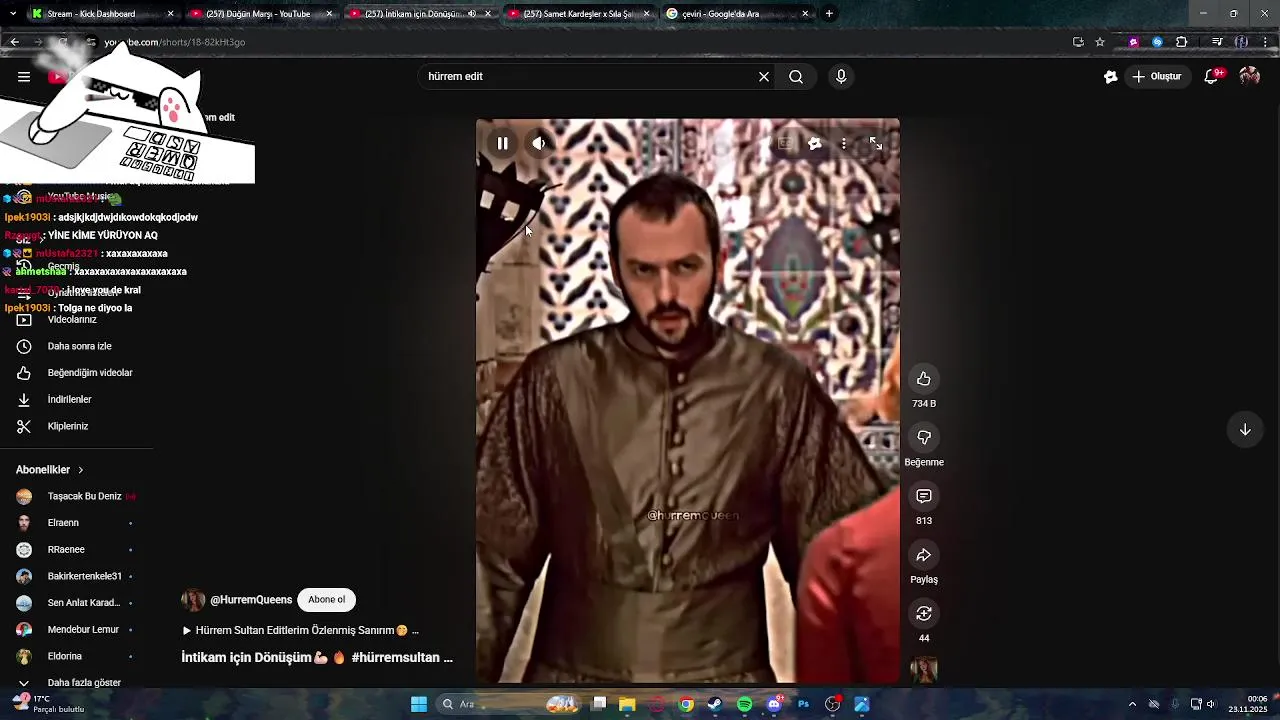Toggle captions on the Shorts player

tap(786, 143)
